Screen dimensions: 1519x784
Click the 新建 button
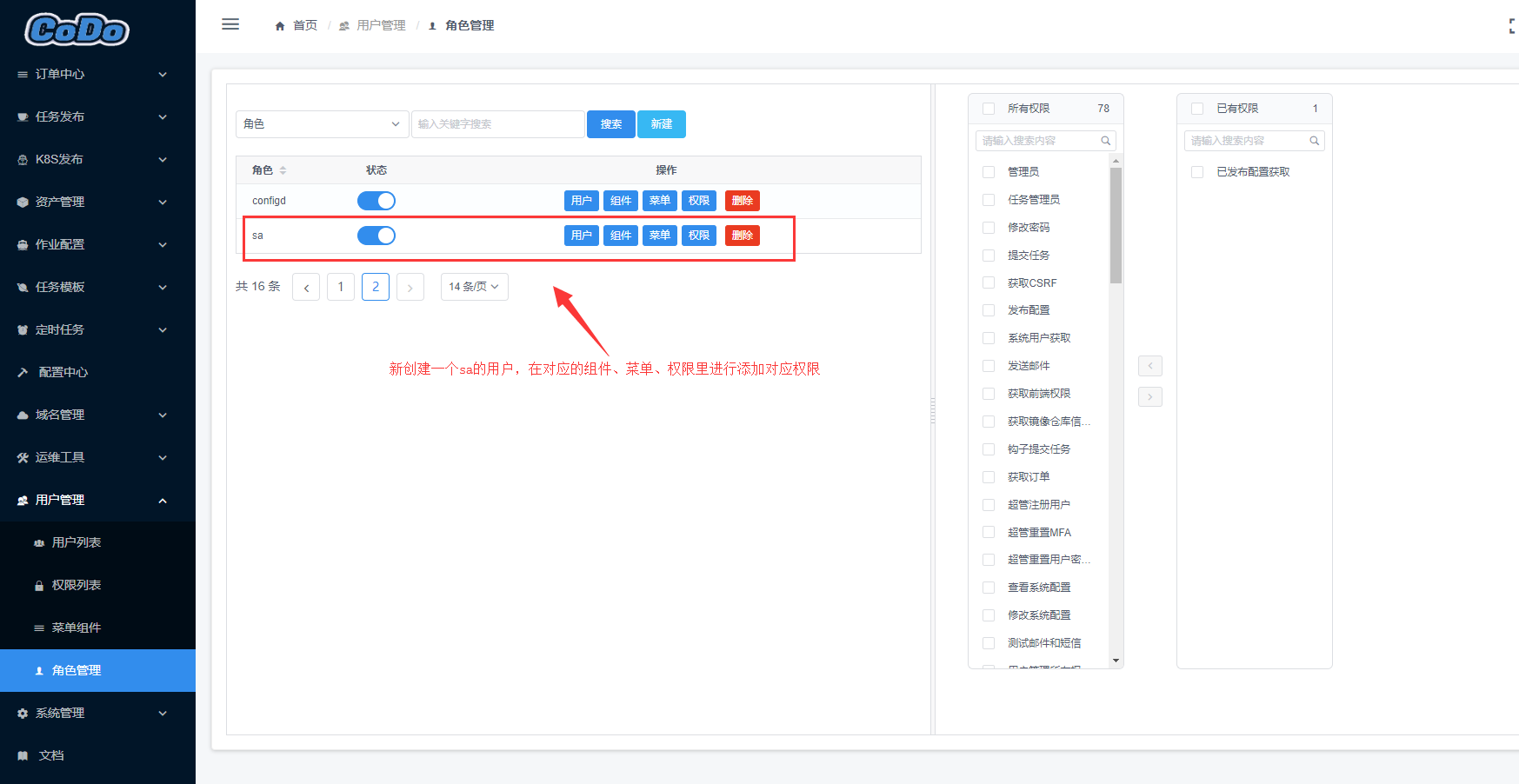click(662, 124)
